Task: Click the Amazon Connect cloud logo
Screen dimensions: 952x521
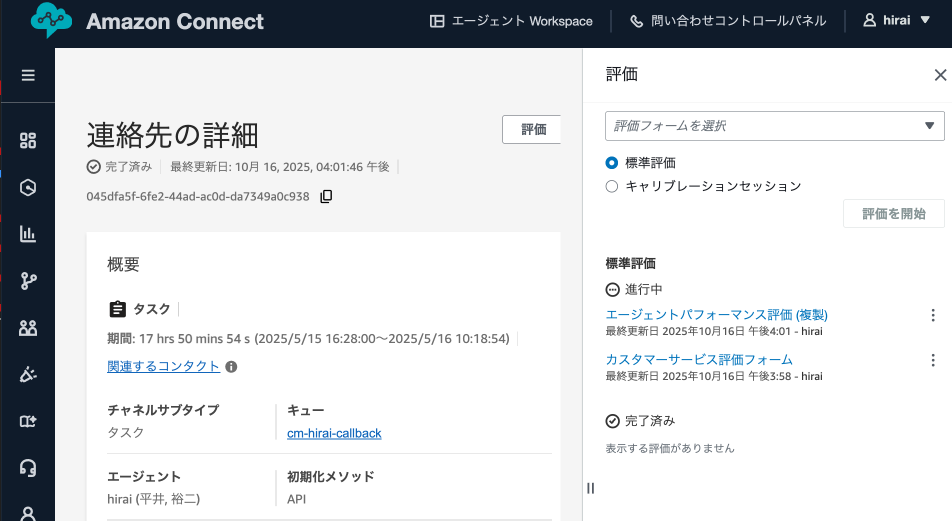Action: tap(51, 19)
